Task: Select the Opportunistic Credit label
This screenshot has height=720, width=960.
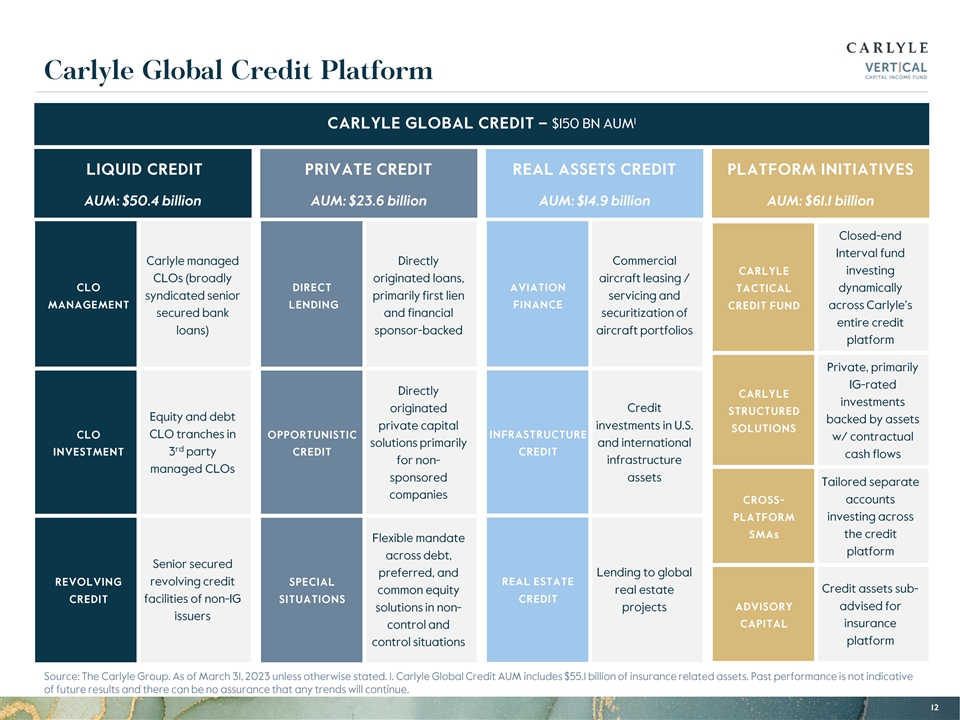Action: [312, 442]
